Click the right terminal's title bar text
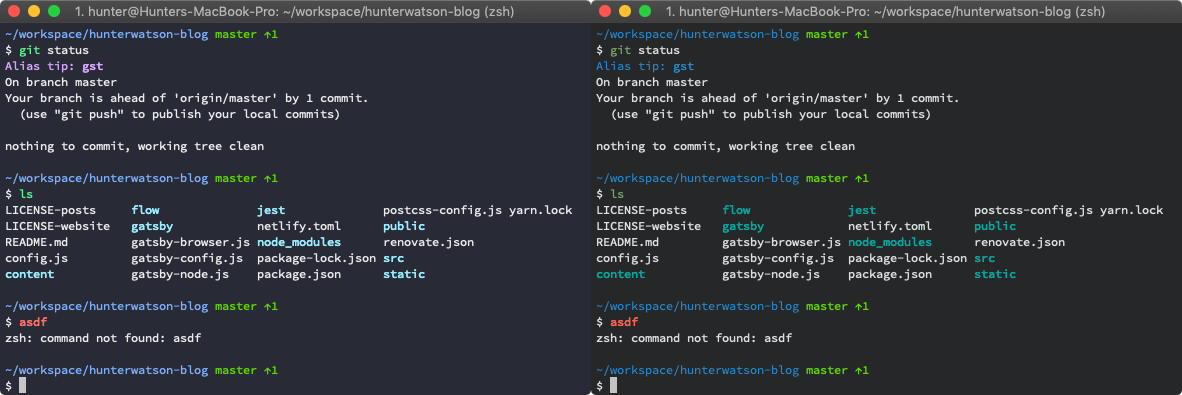 click(886, 11)
